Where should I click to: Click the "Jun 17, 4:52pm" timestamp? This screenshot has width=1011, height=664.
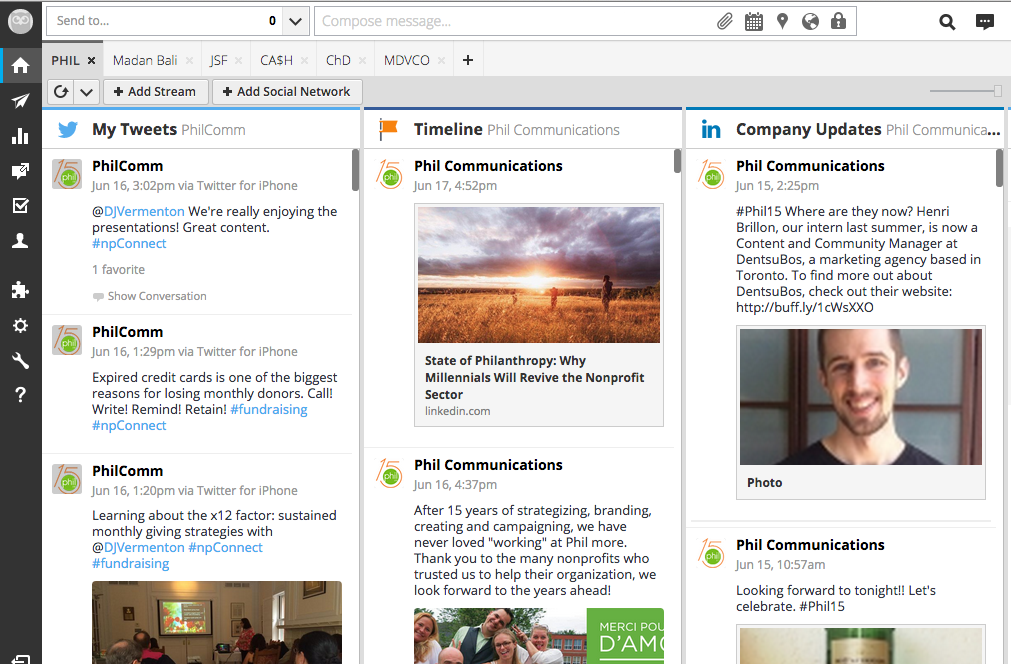click(455, 186)
